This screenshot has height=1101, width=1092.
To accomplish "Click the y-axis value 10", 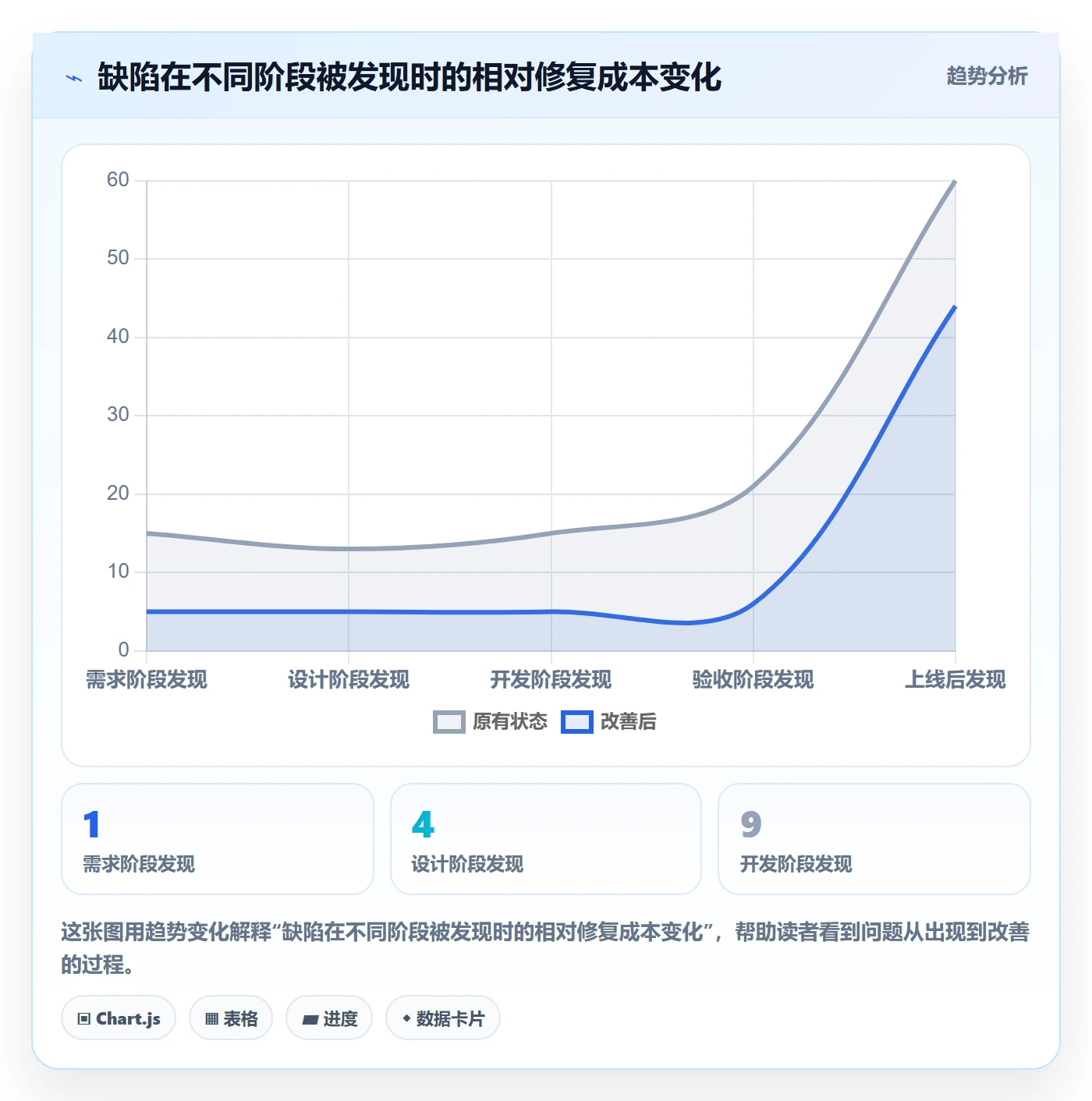I will (x=118, y=572).
